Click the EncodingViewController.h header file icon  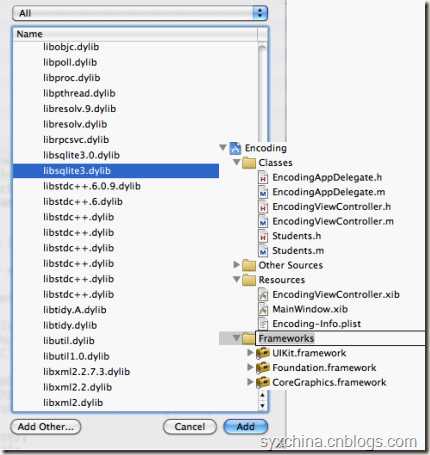[263, 207]
